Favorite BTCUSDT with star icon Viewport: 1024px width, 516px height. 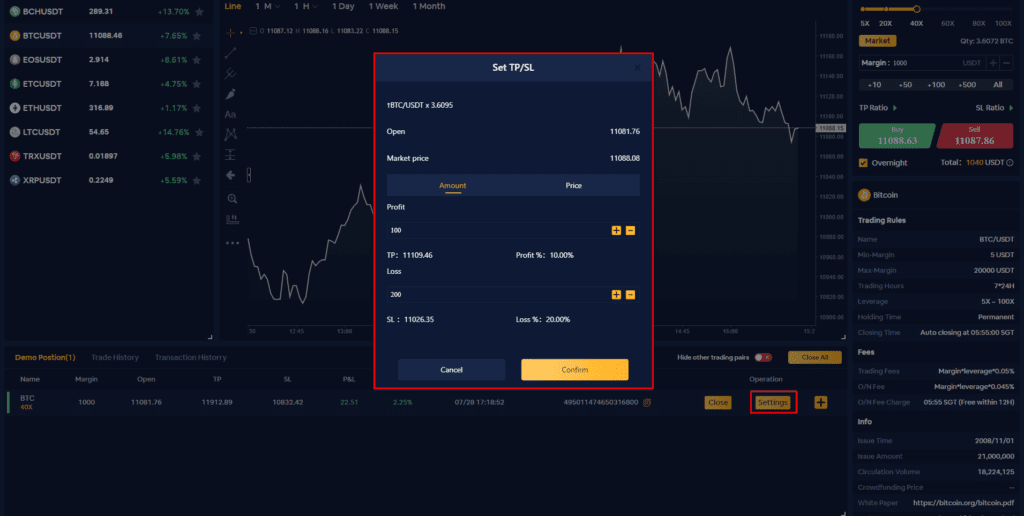[198, 36]
